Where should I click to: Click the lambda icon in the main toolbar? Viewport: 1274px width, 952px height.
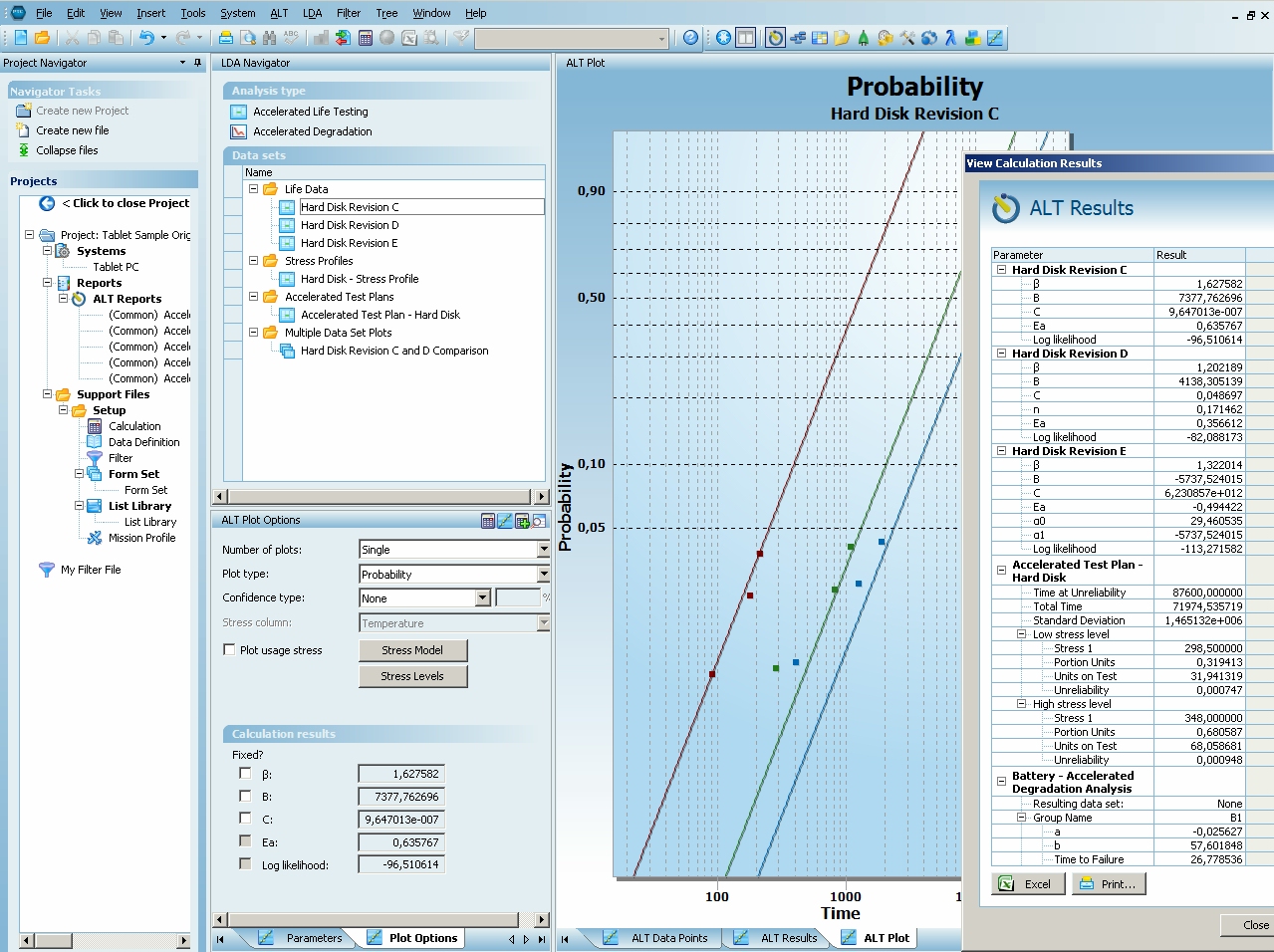950,38
